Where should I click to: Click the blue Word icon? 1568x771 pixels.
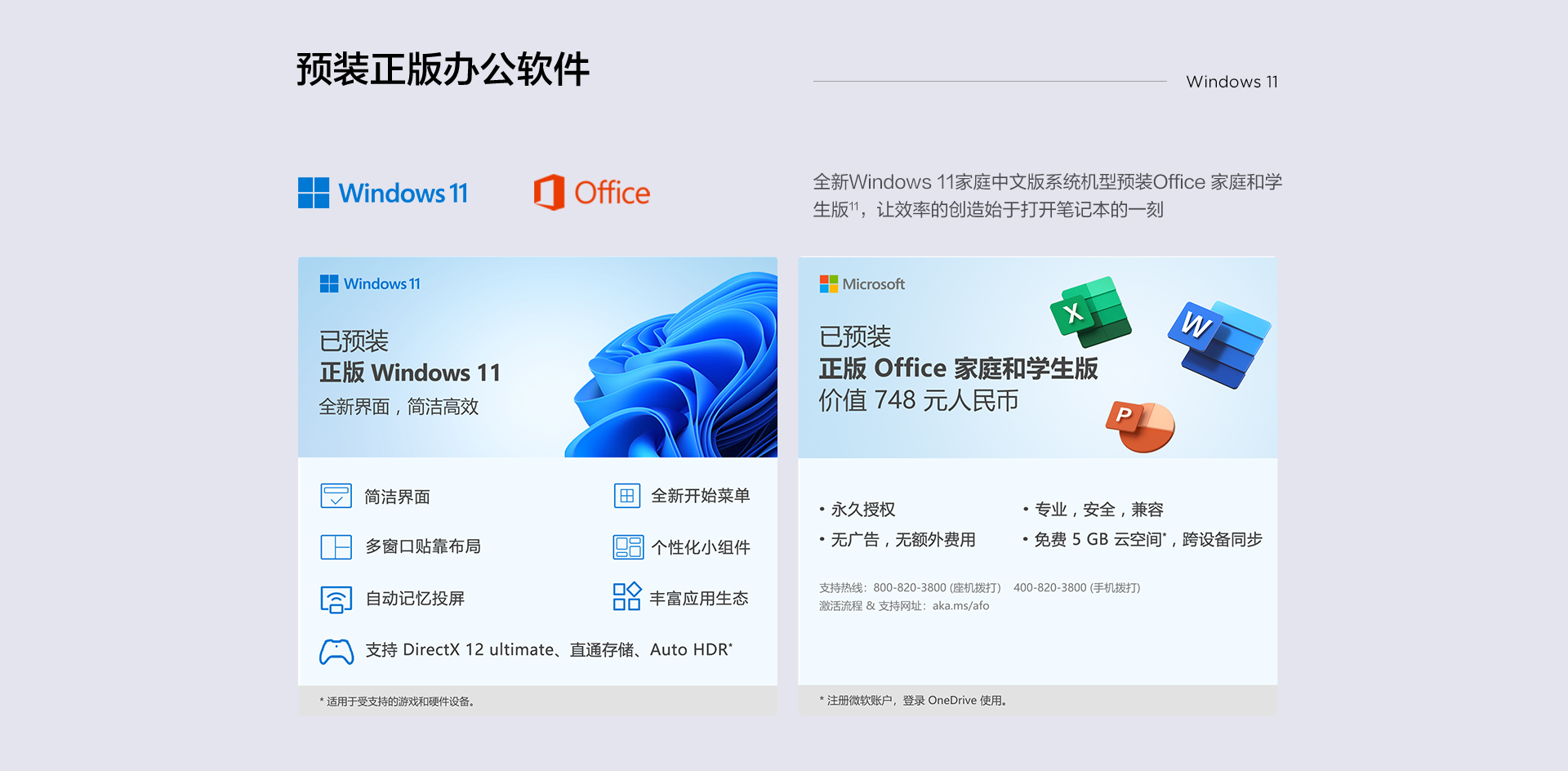coord(1219,344)
